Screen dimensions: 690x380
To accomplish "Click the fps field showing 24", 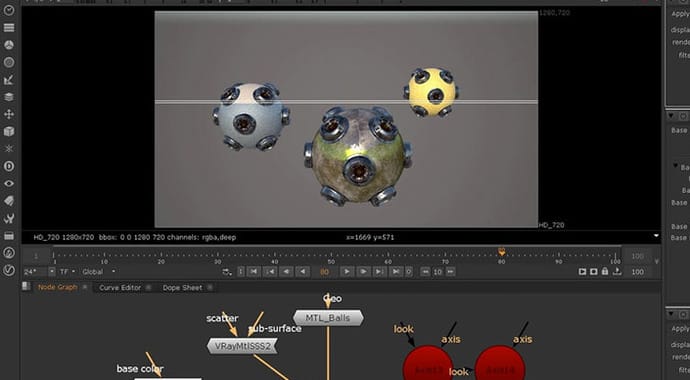I will pos(36,272).
